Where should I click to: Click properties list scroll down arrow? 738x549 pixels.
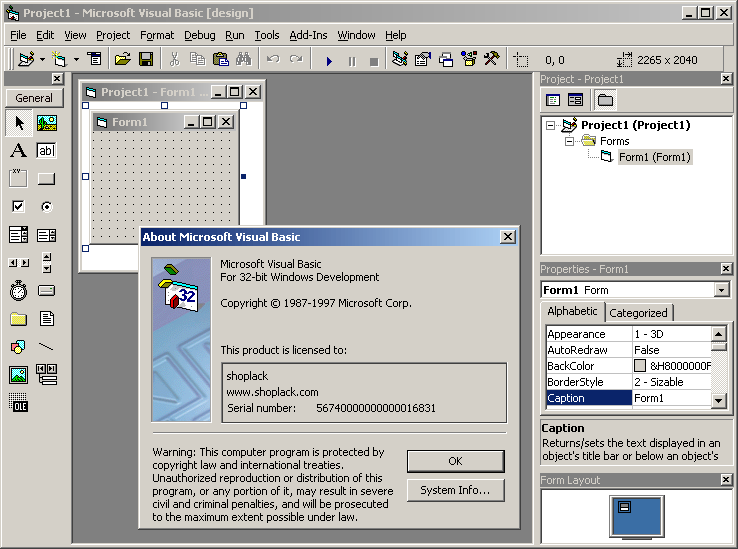pos(718,401)
